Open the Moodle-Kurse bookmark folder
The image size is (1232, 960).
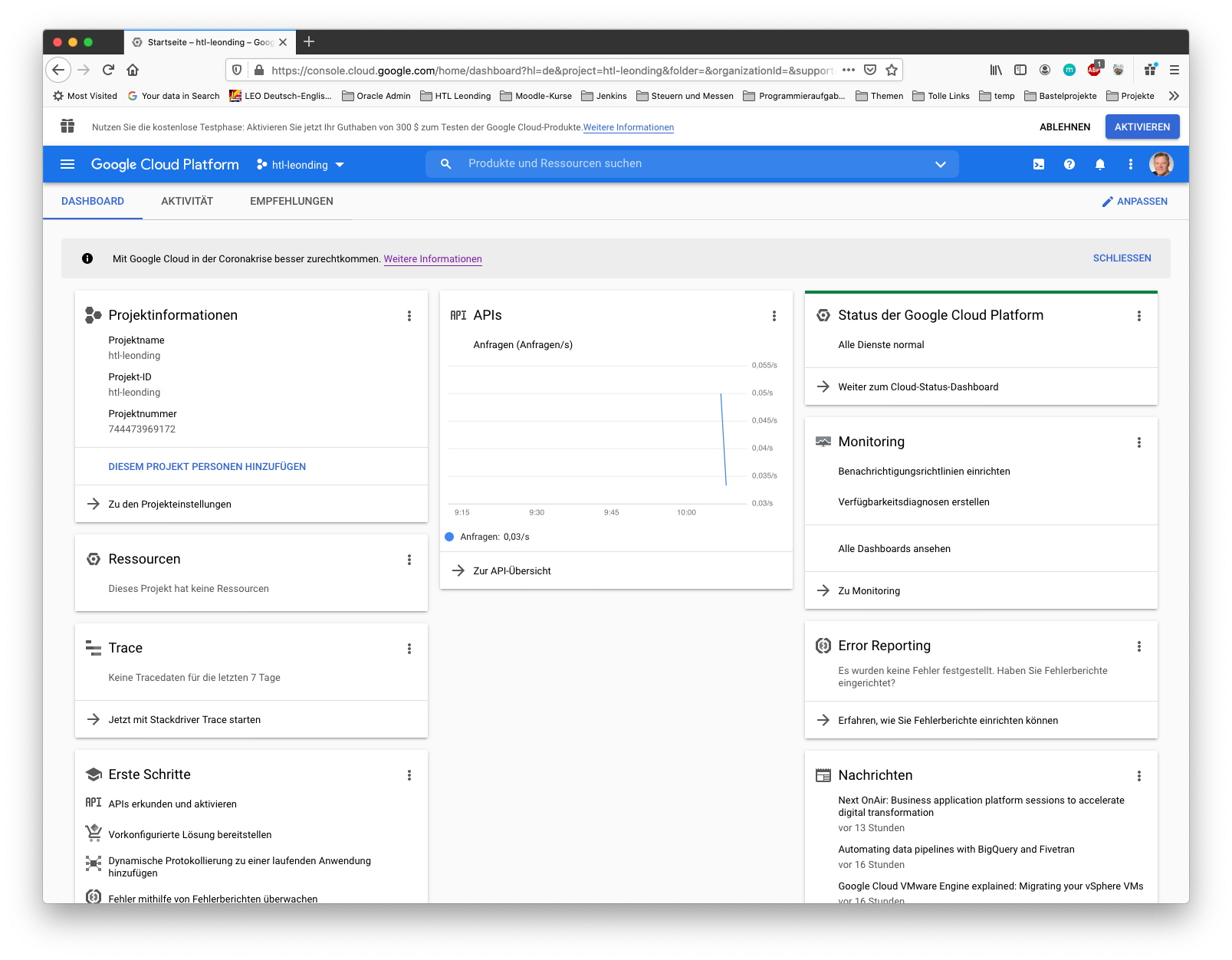point(536,96)
